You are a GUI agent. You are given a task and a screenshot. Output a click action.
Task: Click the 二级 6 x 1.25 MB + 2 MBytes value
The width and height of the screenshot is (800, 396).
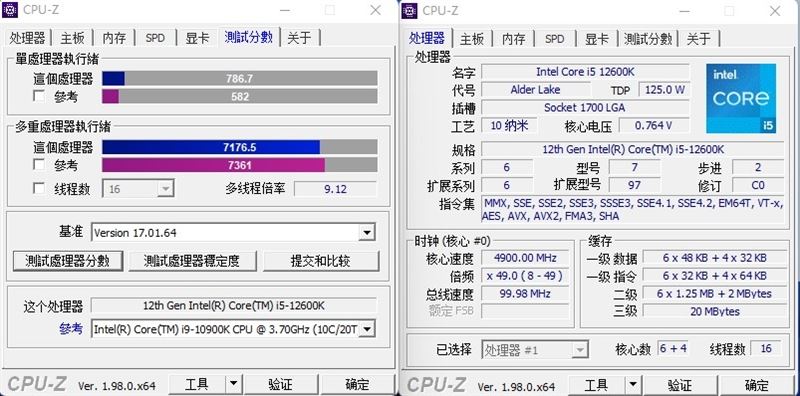click(x=714, y=293)
